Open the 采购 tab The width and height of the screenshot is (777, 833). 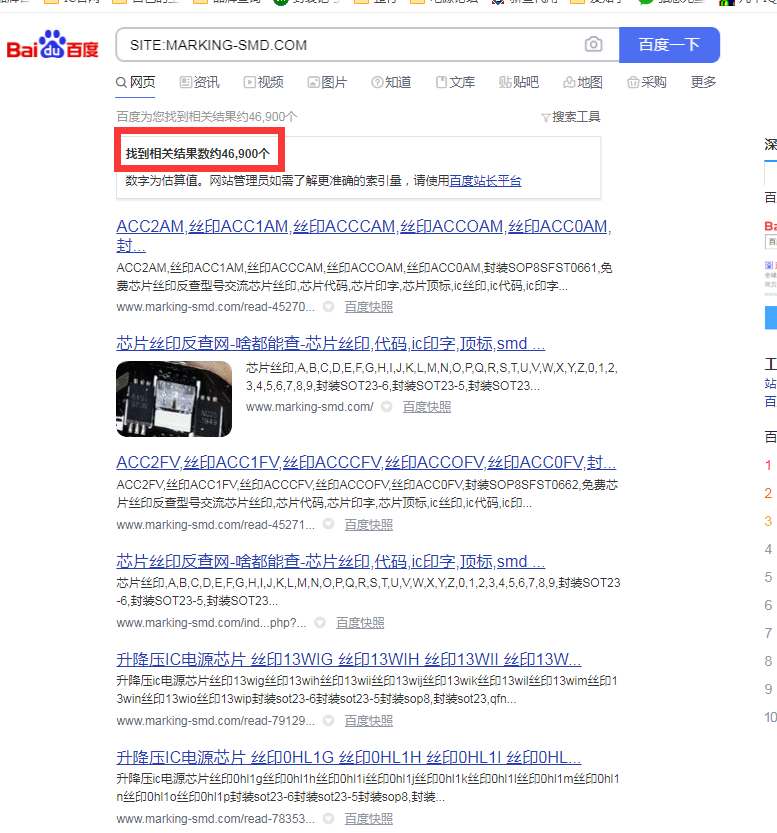point(647,82)
